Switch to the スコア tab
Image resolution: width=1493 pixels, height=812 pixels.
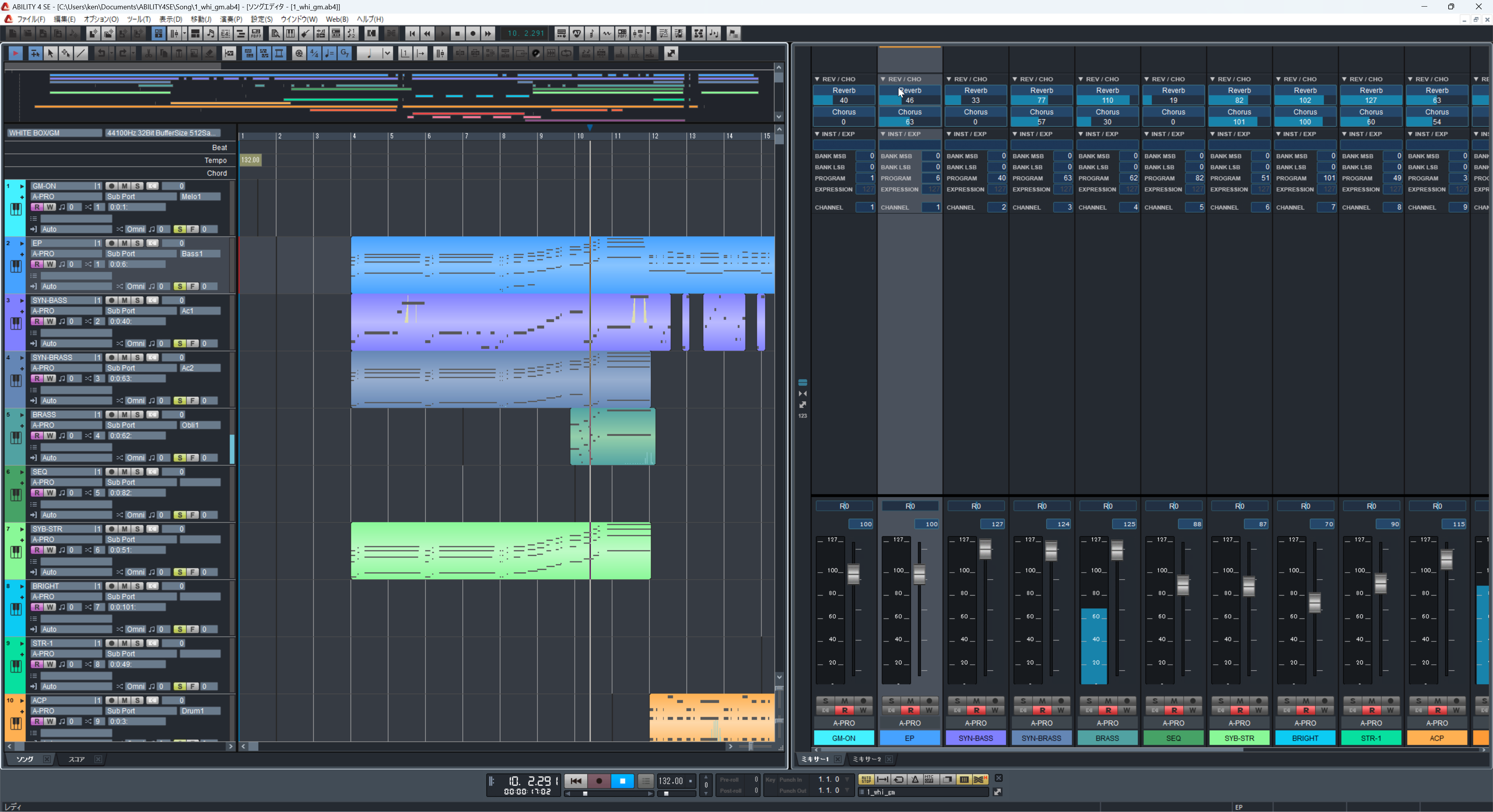pyautogui.click(x=76, y=759)
